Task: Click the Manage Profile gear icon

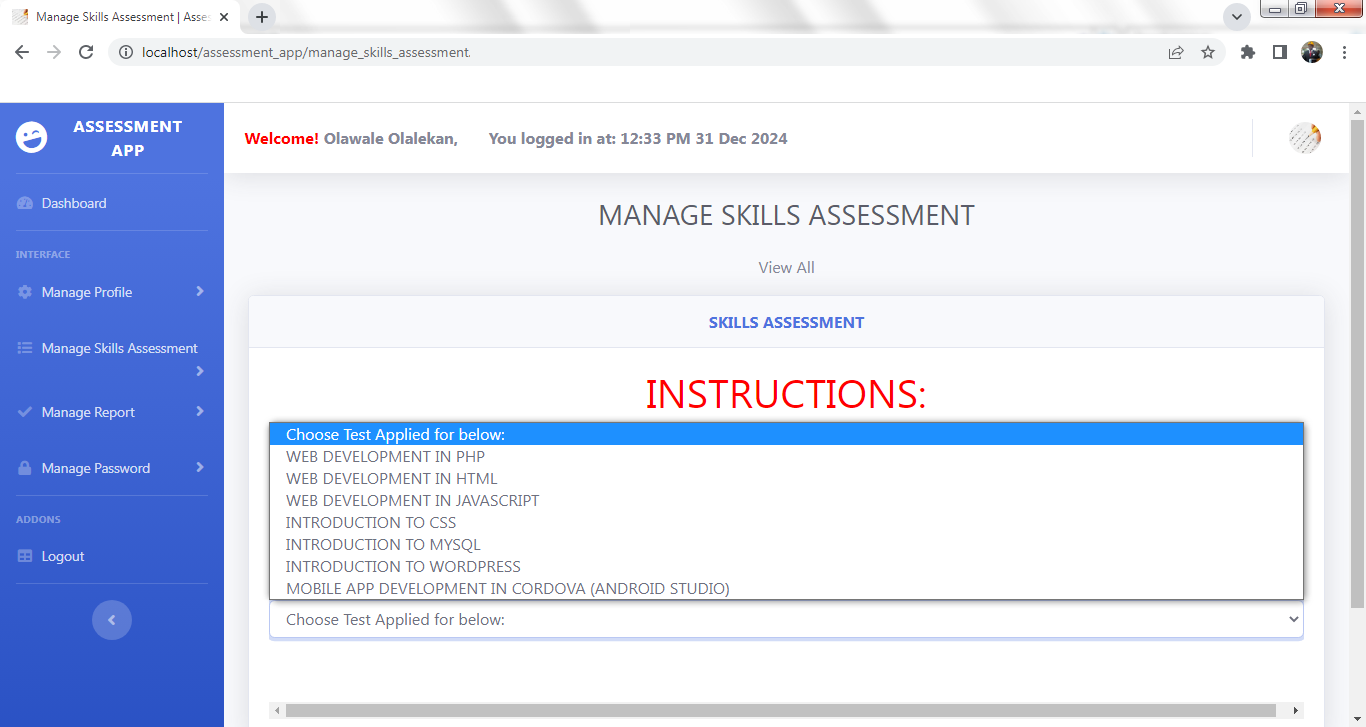Action: point(25,292)
